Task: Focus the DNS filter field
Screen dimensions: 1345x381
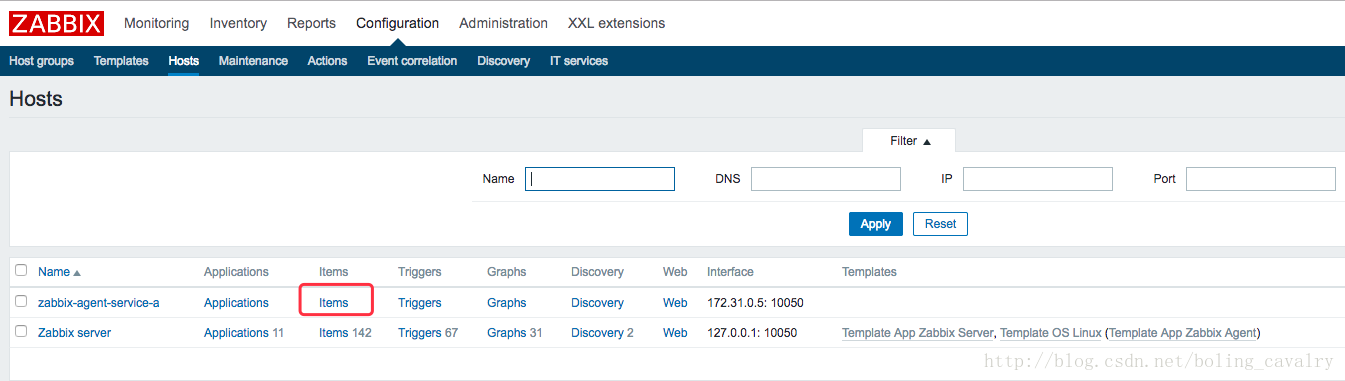Action: (826, 179)
